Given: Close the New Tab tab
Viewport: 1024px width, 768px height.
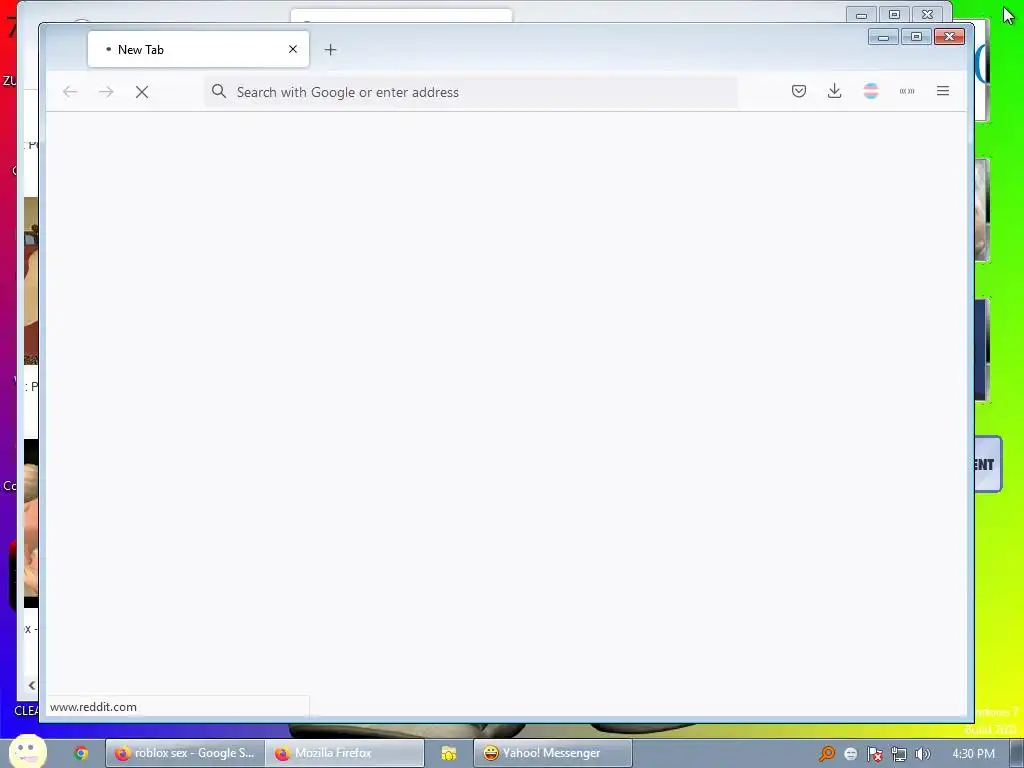Looking at the screenshot, I should click(293, 49).
